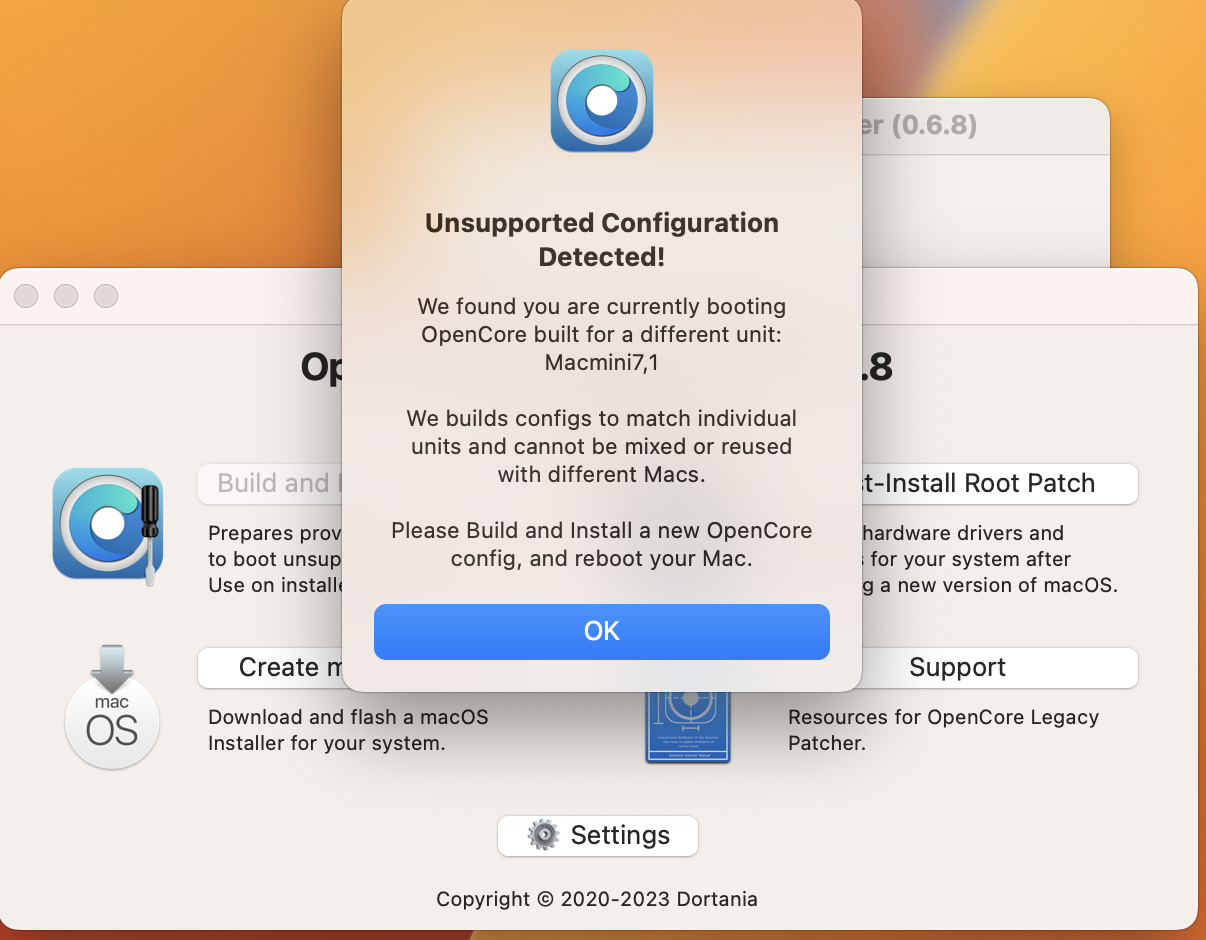Click the macOS installer disk icon

click(x=112, y=709)
